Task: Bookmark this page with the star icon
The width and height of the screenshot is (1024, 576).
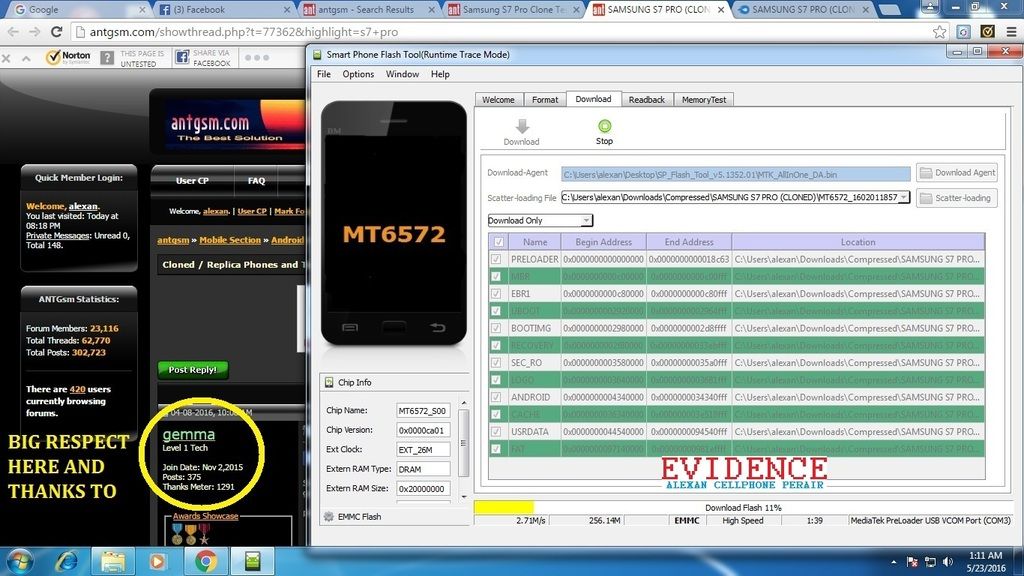Action: (939, 31)
